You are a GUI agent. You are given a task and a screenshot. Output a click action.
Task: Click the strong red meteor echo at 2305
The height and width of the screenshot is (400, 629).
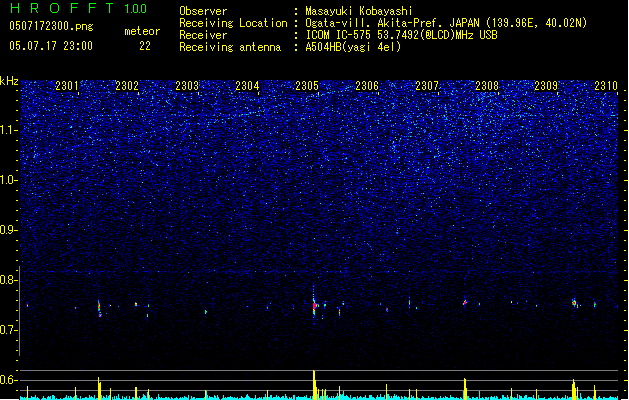[314, 306]
